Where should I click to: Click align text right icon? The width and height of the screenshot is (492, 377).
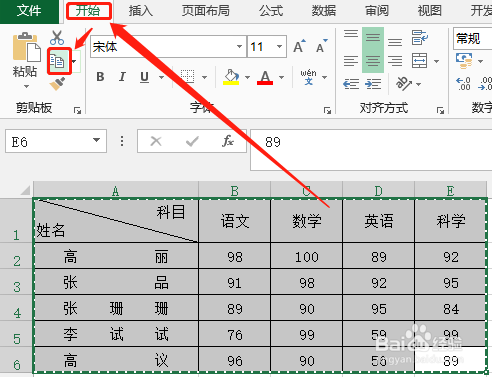(395, 61)
